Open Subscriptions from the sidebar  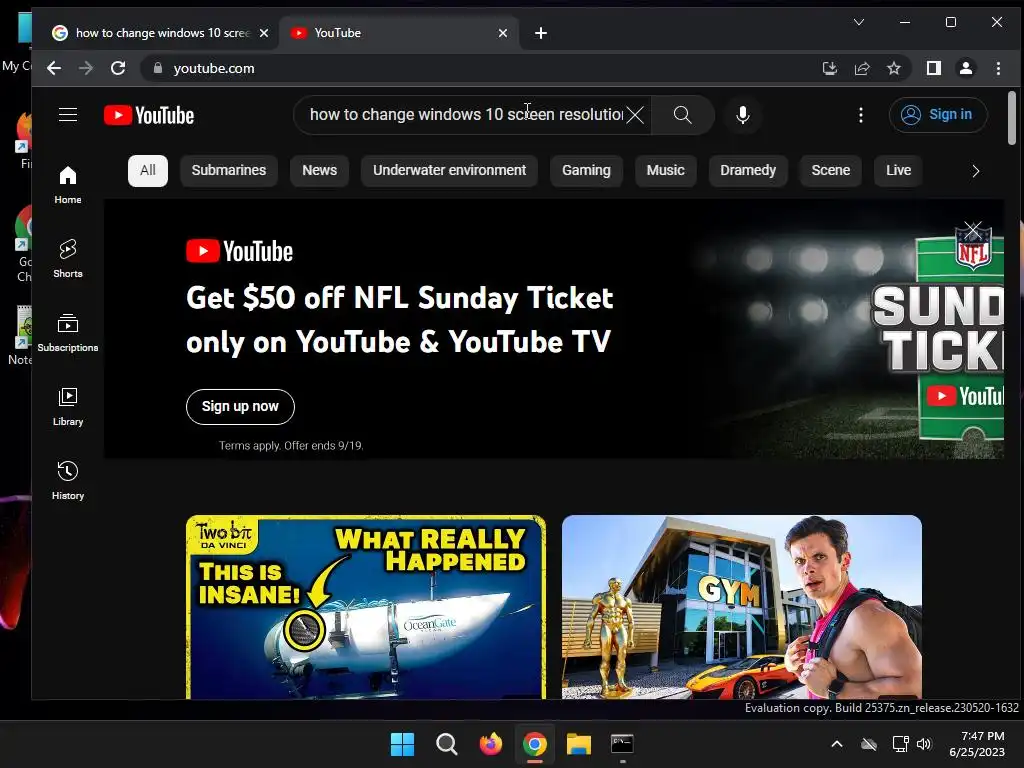[x=68, y=333]
